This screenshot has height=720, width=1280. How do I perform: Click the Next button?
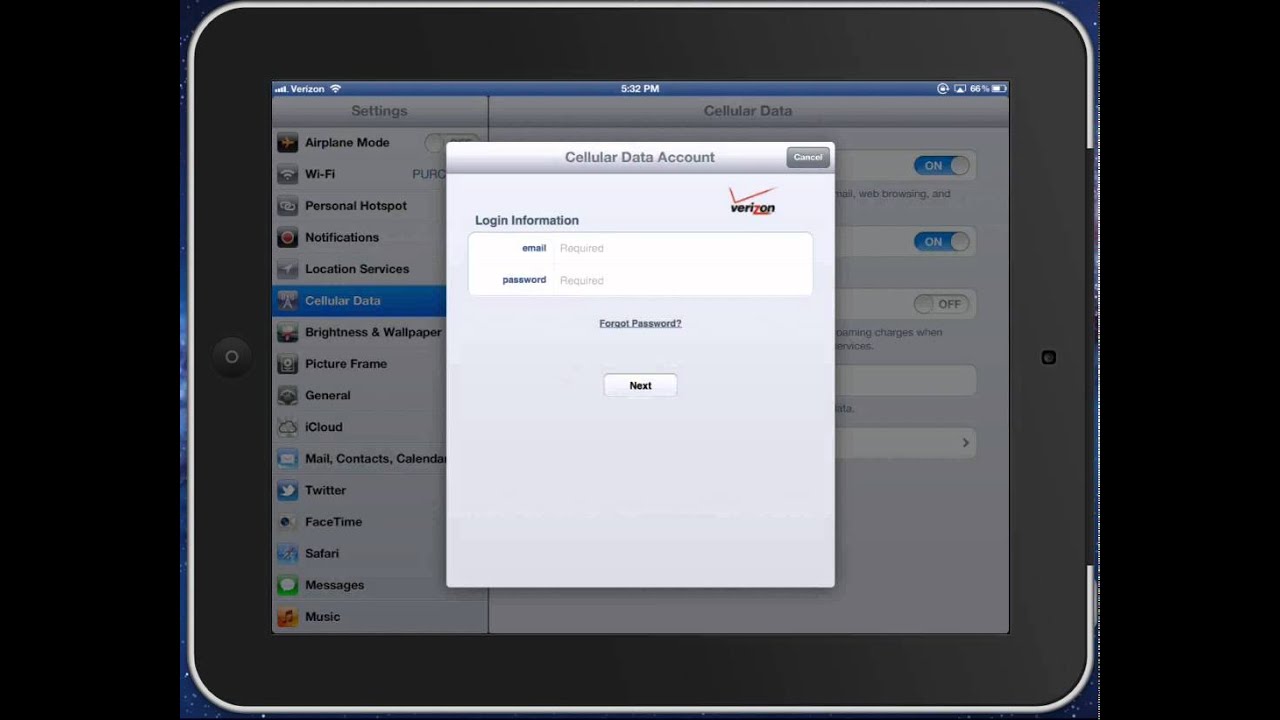(x=640, y=385)
